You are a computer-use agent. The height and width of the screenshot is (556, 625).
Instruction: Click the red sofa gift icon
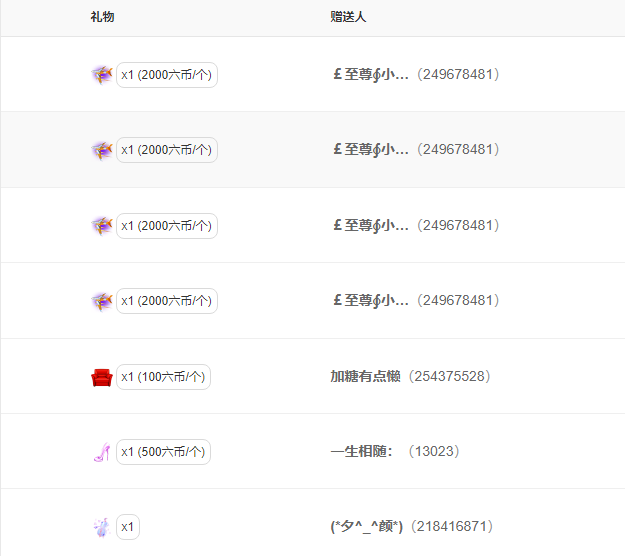coord(102,377)
